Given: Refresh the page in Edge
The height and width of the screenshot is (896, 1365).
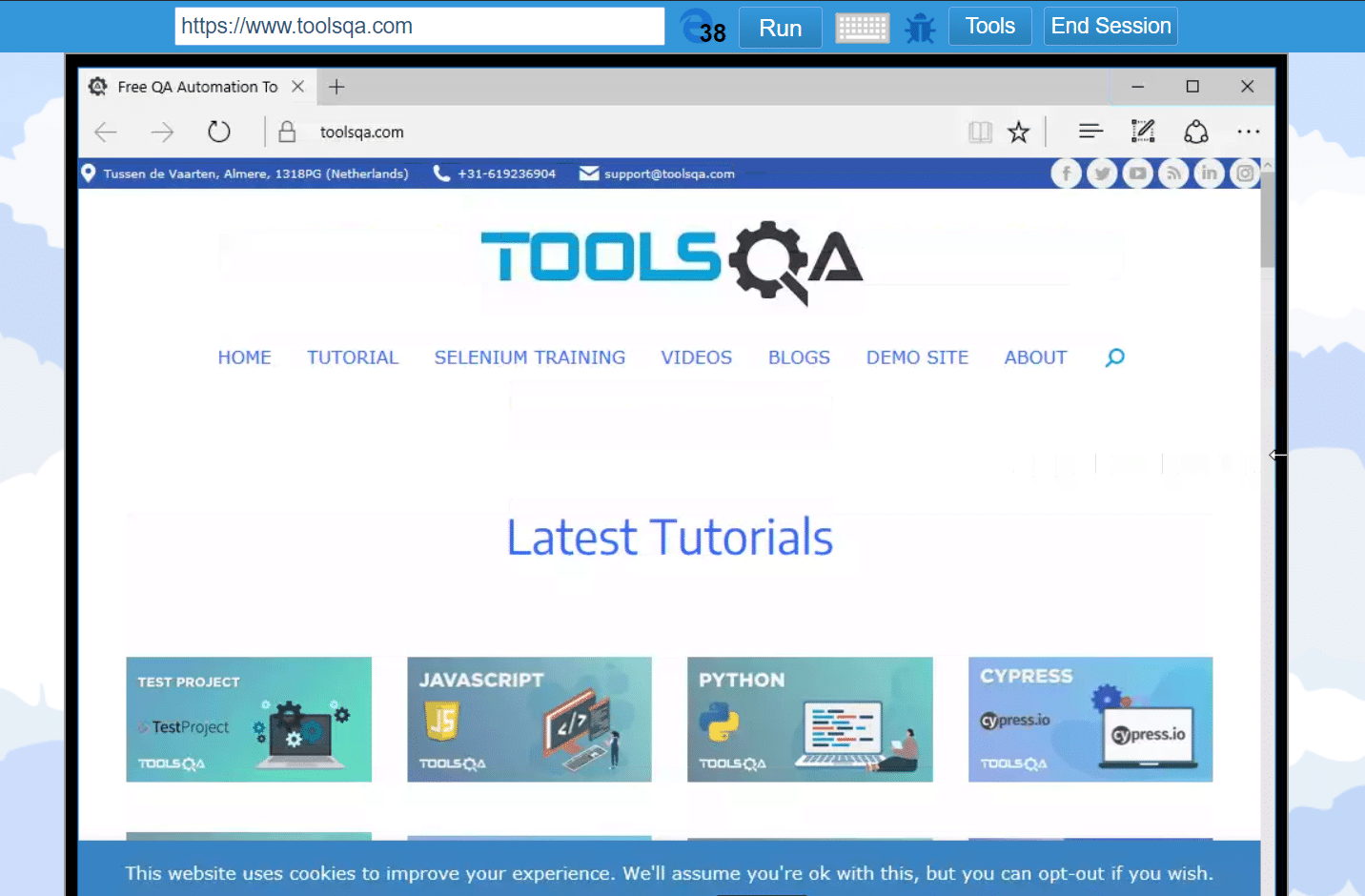Looking at the screenshot, I should pos(219,132).
